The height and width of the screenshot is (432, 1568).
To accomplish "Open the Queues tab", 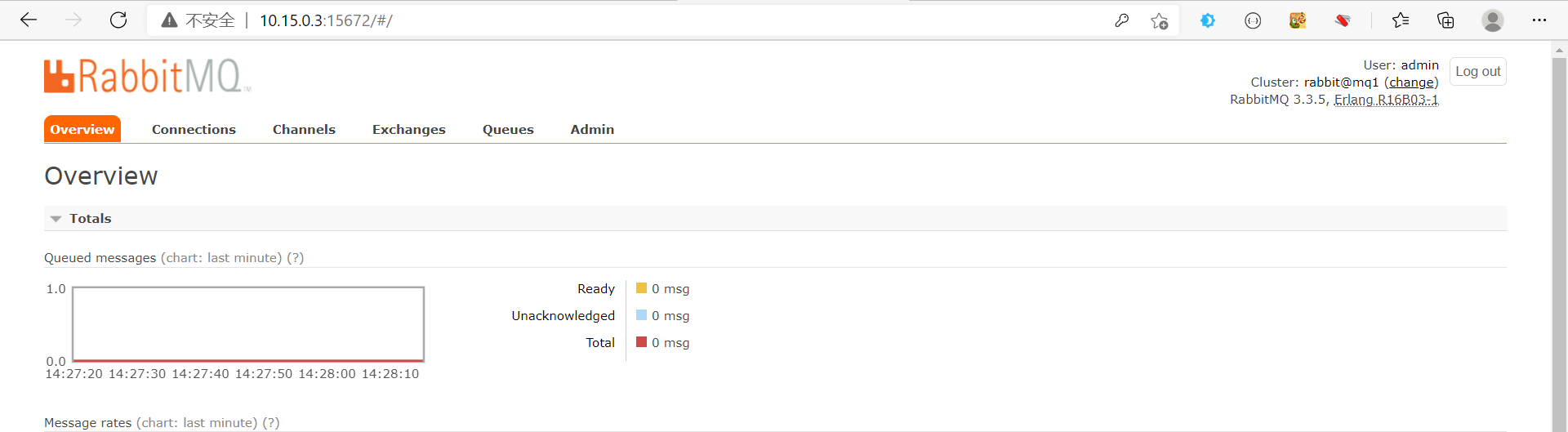I will (508, 129).
